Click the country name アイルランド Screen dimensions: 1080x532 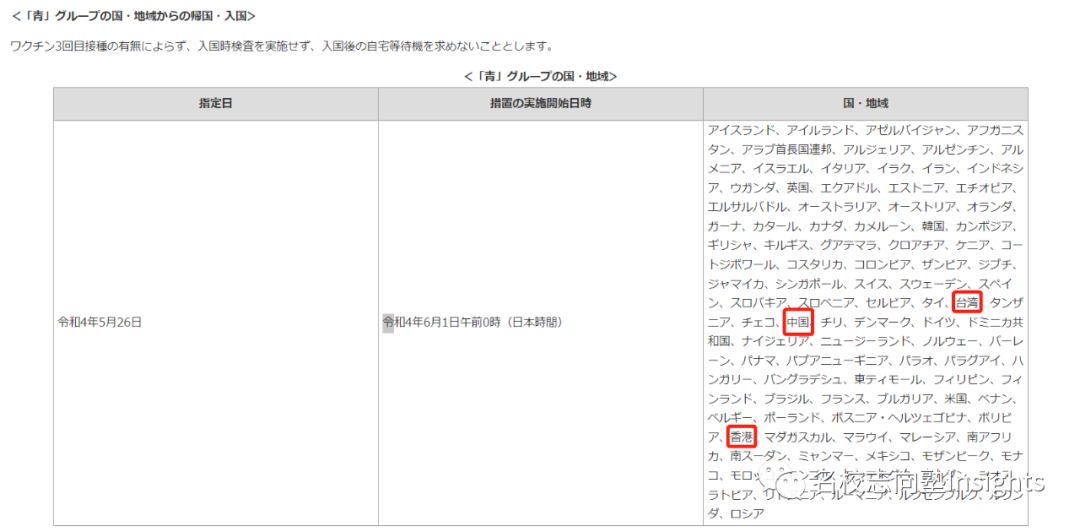point(820,130)
